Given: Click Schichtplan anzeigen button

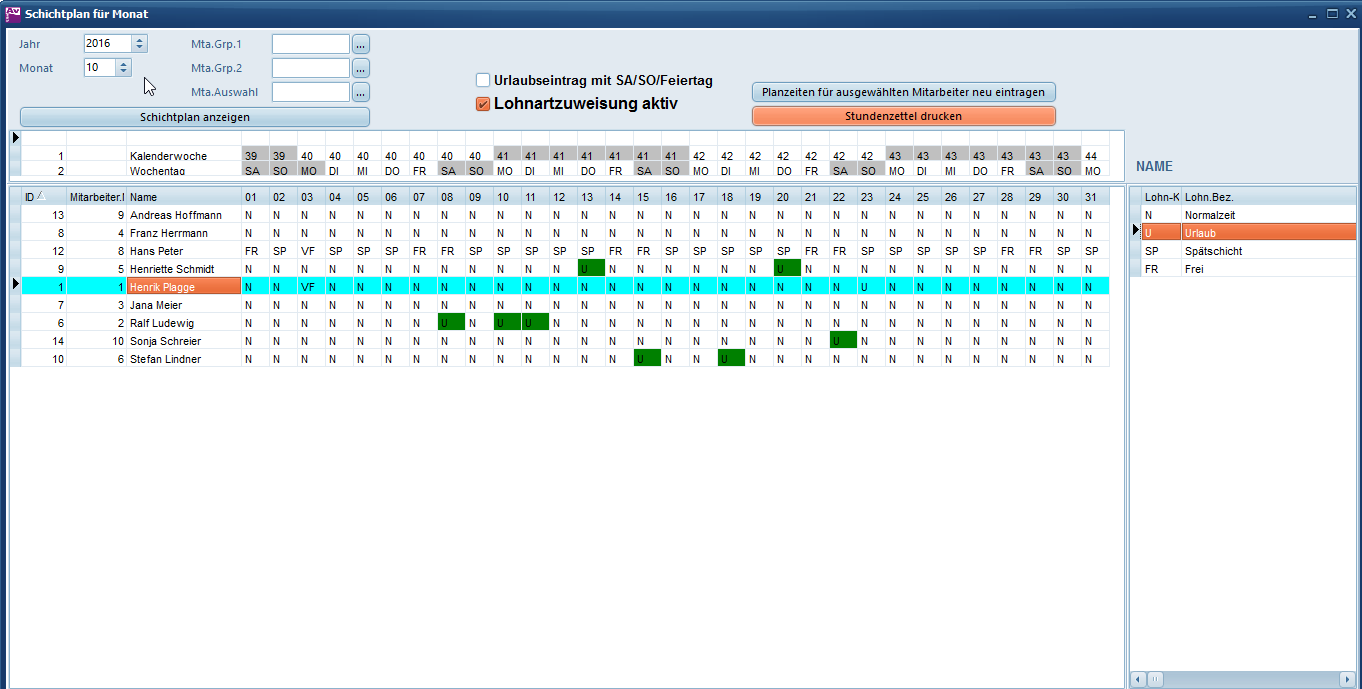Looking at the screenshot, I should (195, 117).
